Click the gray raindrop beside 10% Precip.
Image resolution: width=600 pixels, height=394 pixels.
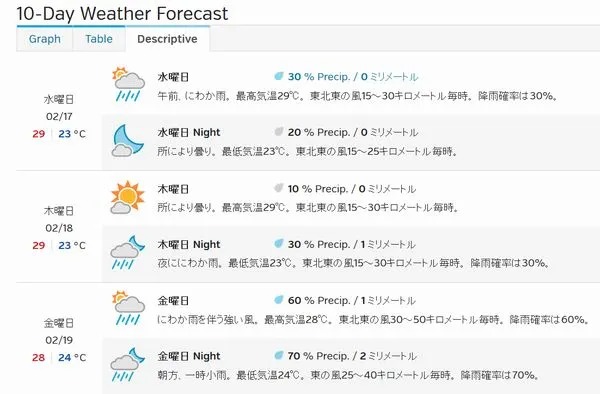(279, 188)
